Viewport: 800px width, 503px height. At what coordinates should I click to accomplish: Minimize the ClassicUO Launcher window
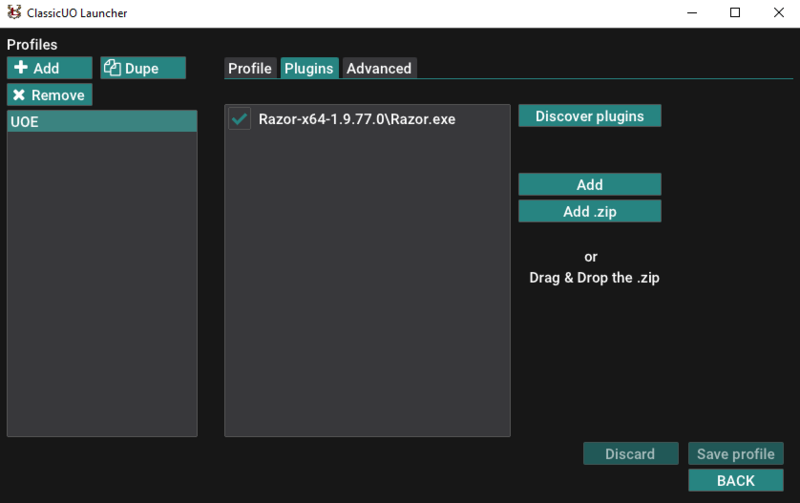click(692, 13)
